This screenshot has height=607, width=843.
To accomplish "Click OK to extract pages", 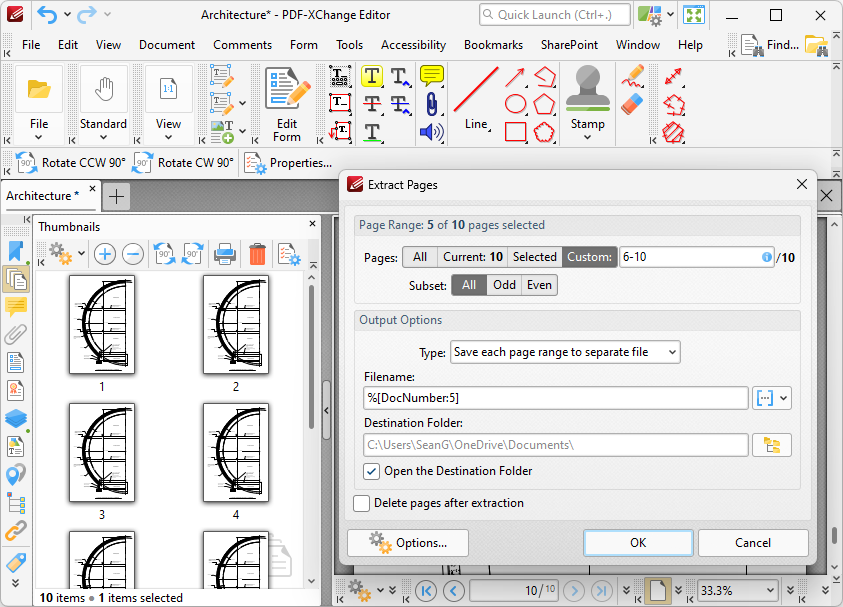I will [x=637, y=543].
